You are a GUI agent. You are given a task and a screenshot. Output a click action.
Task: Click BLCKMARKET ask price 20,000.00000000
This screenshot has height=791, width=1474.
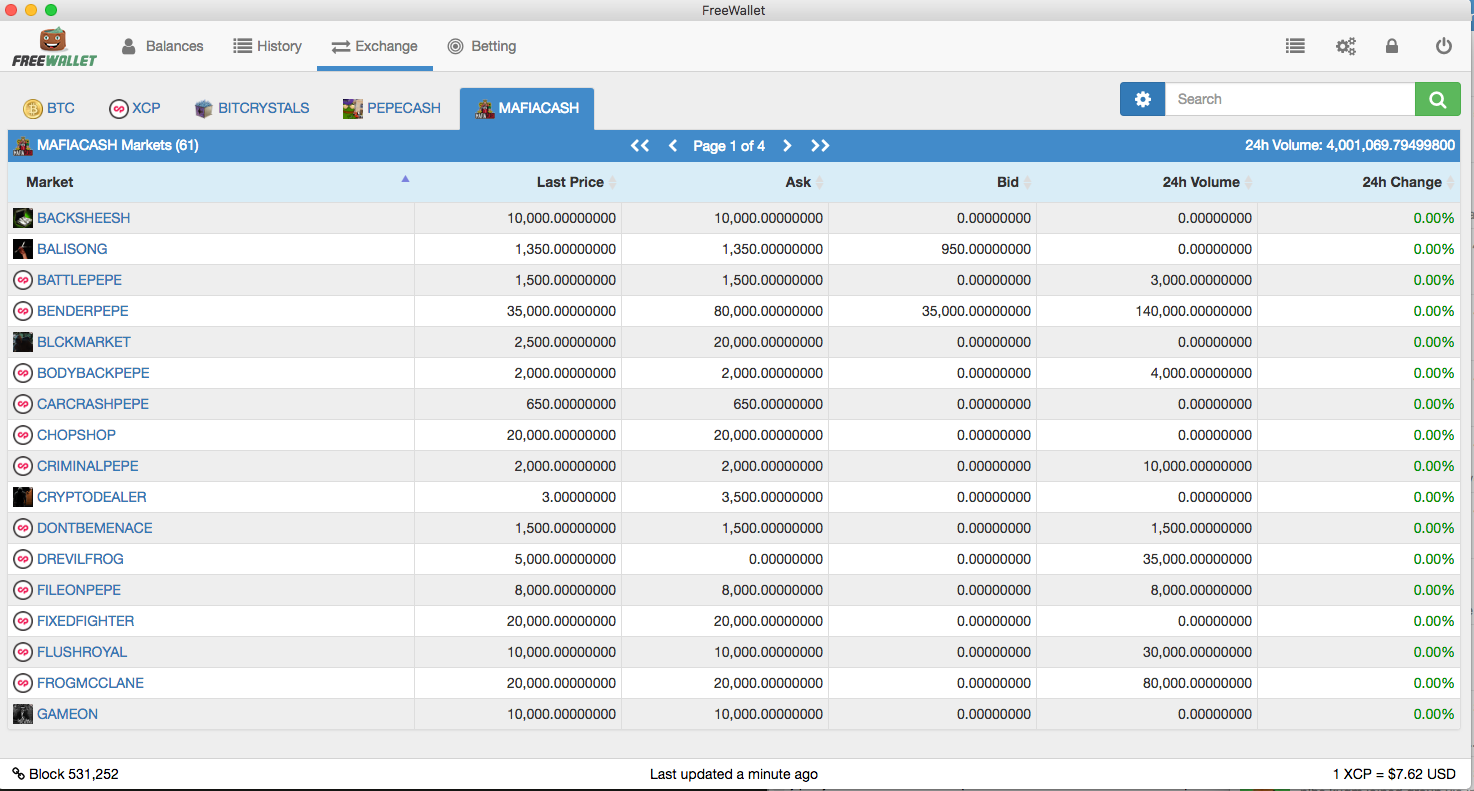click(768, 342)
